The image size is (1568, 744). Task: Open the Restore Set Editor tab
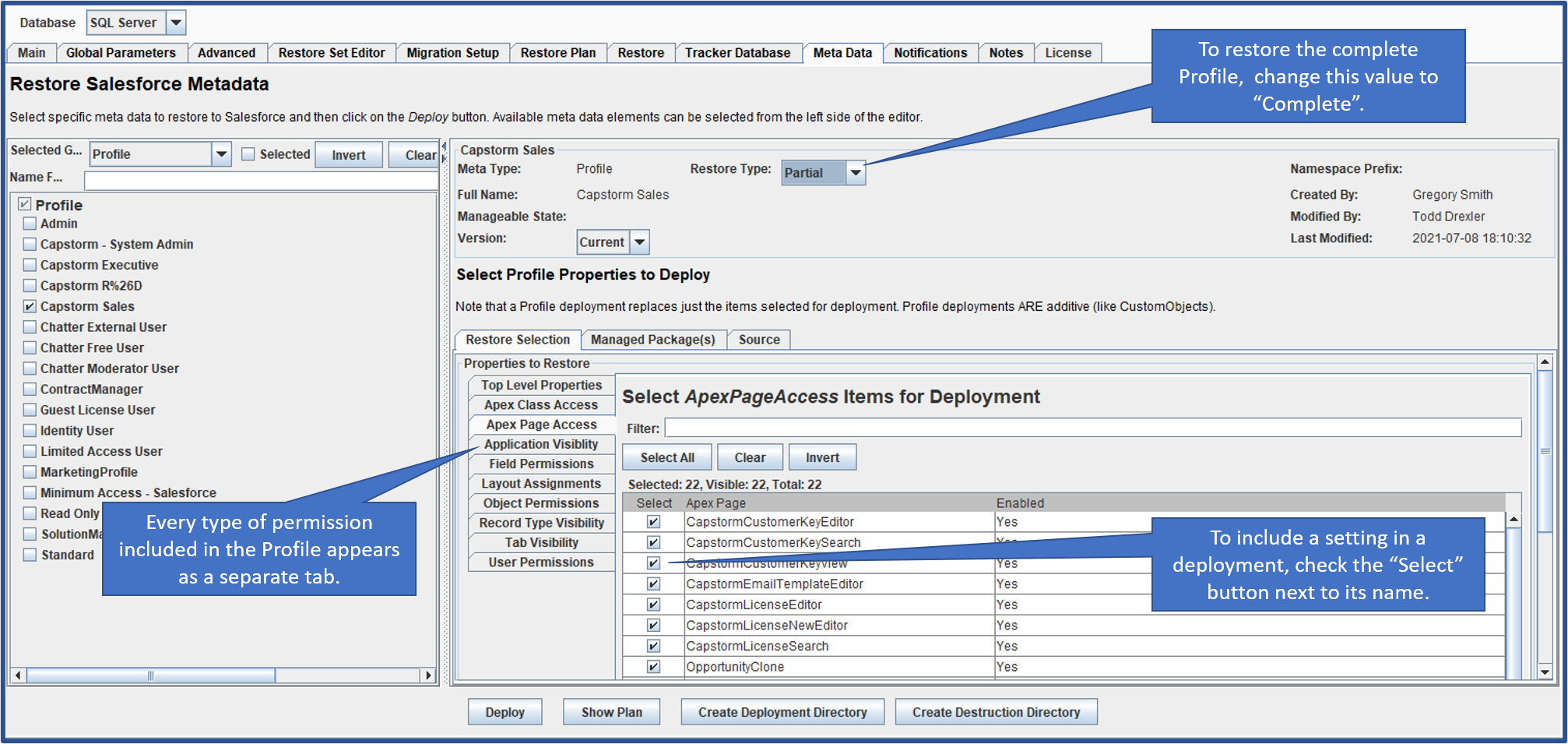pos(332,53)
